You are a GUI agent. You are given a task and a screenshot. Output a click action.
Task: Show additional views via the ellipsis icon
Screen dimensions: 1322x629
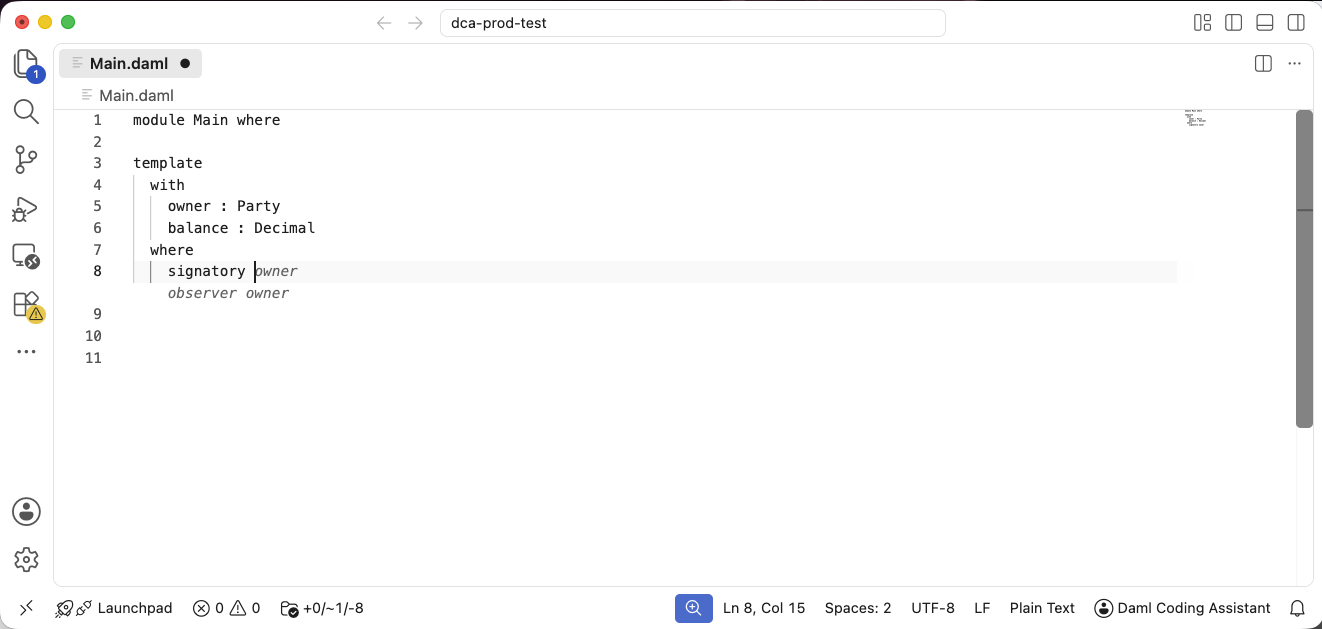pos(26,352)
